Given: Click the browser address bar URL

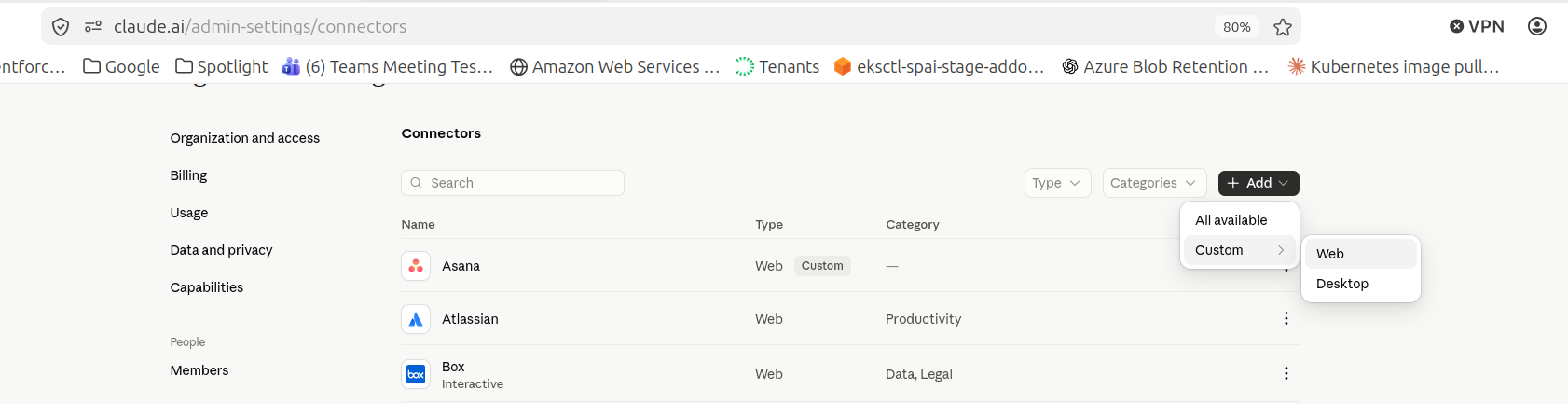Looking at the screenshot, I should [x=260, y=27].
